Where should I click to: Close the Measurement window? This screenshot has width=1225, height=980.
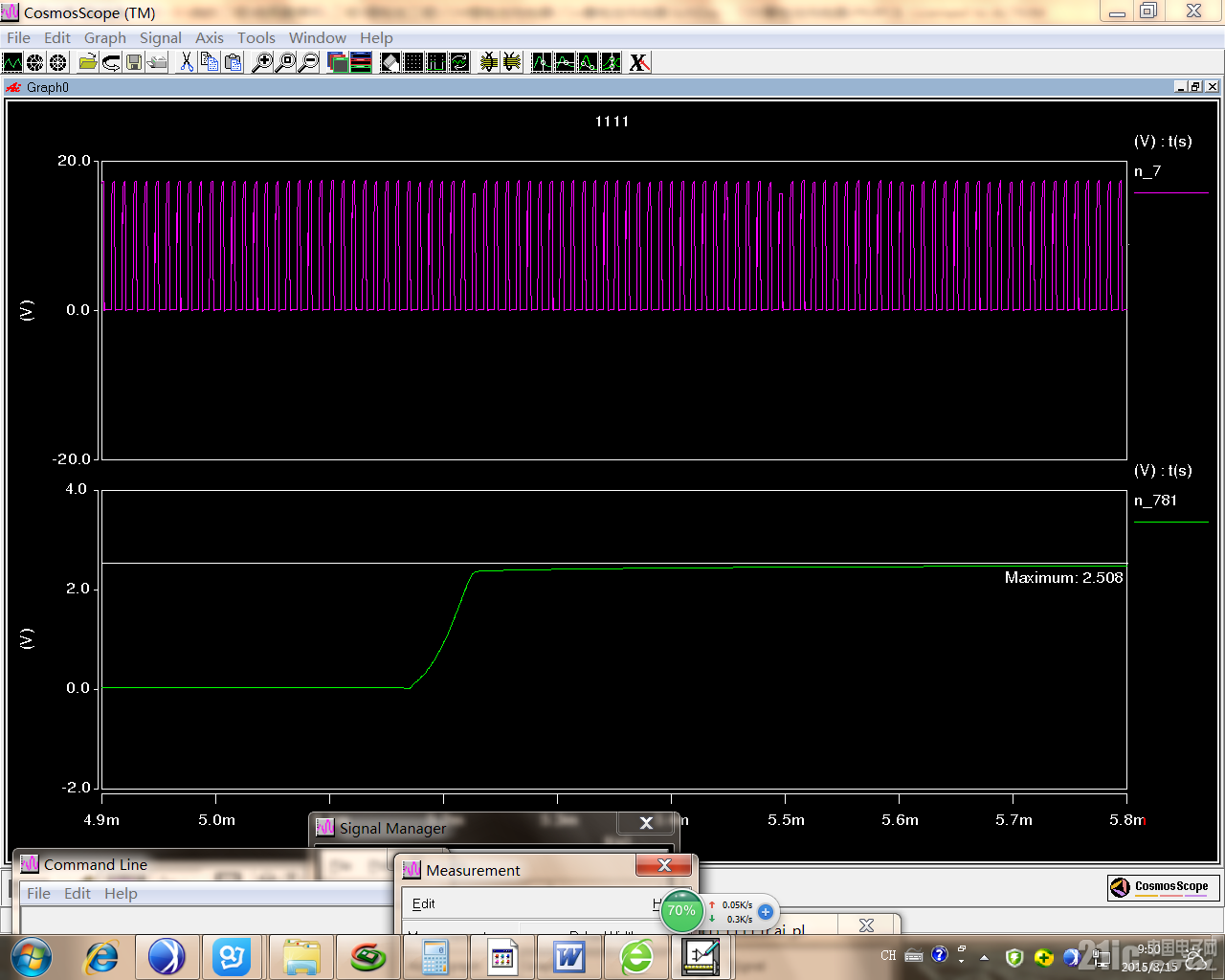665,865
